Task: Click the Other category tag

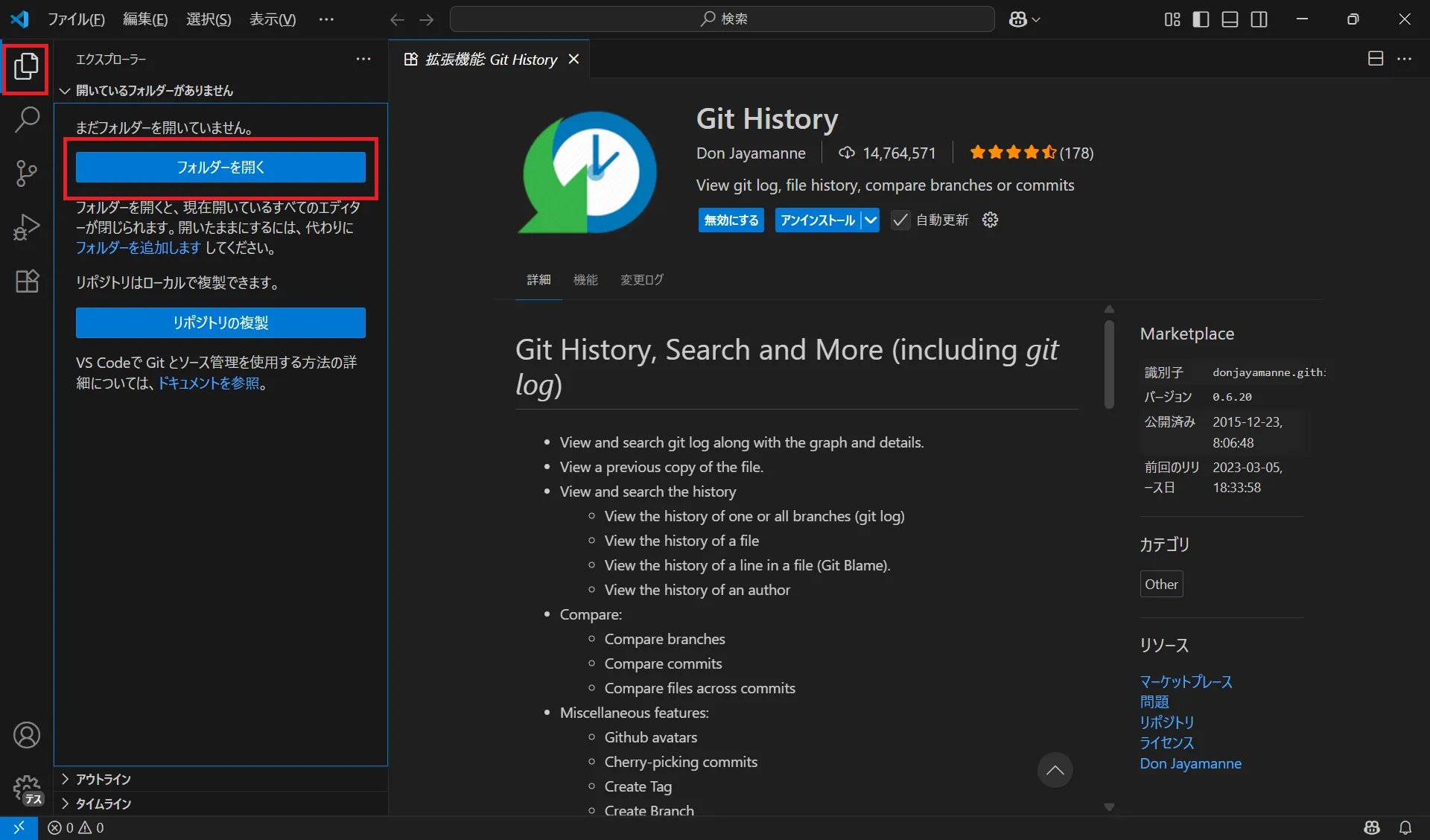Action: point(1161,585)
